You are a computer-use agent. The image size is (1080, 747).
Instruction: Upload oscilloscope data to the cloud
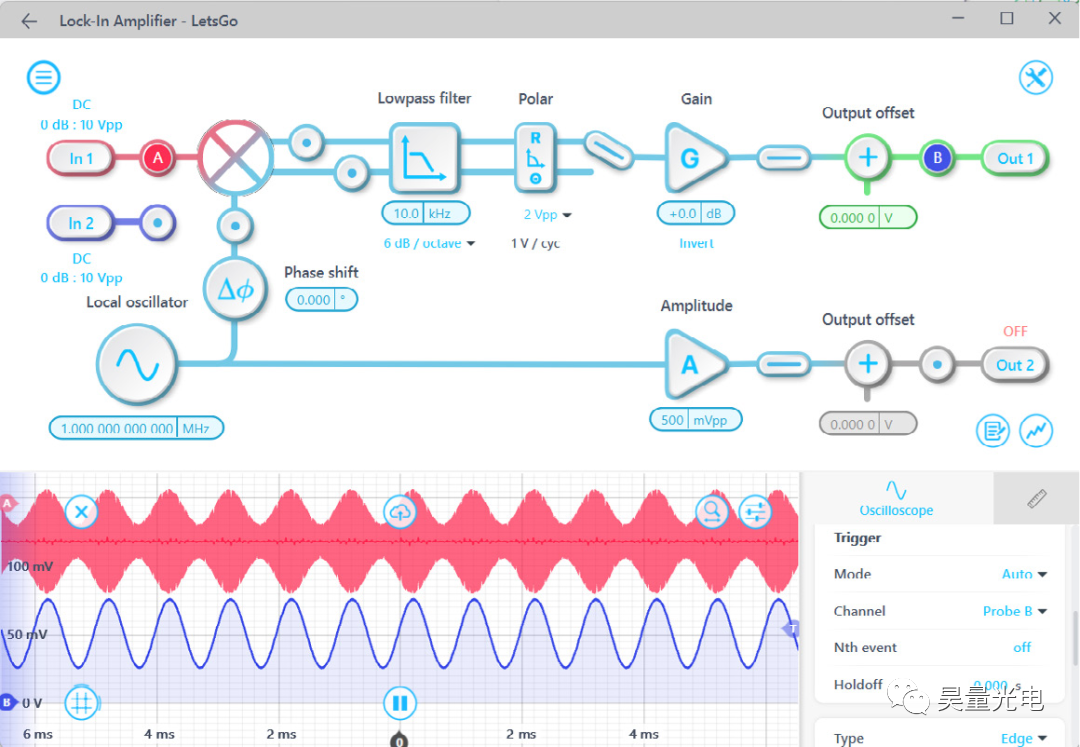click(400, 512)
